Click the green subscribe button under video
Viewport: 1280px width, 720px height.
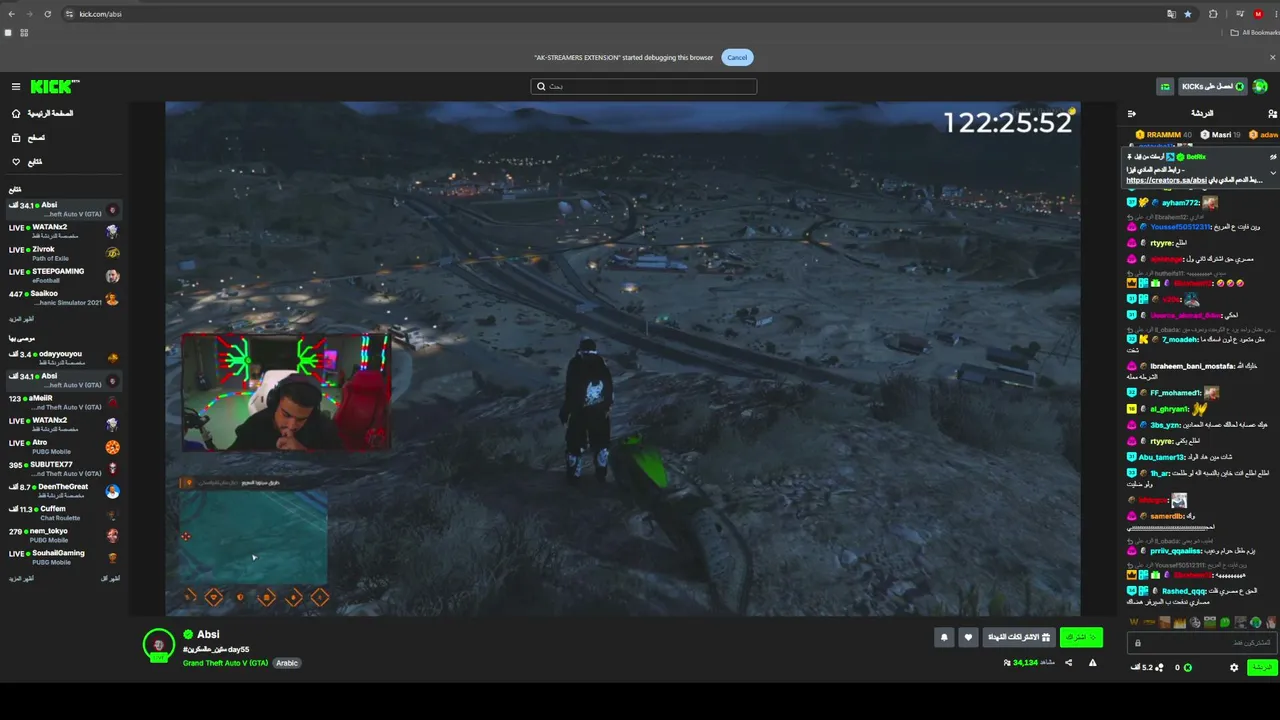[1081, 637]
